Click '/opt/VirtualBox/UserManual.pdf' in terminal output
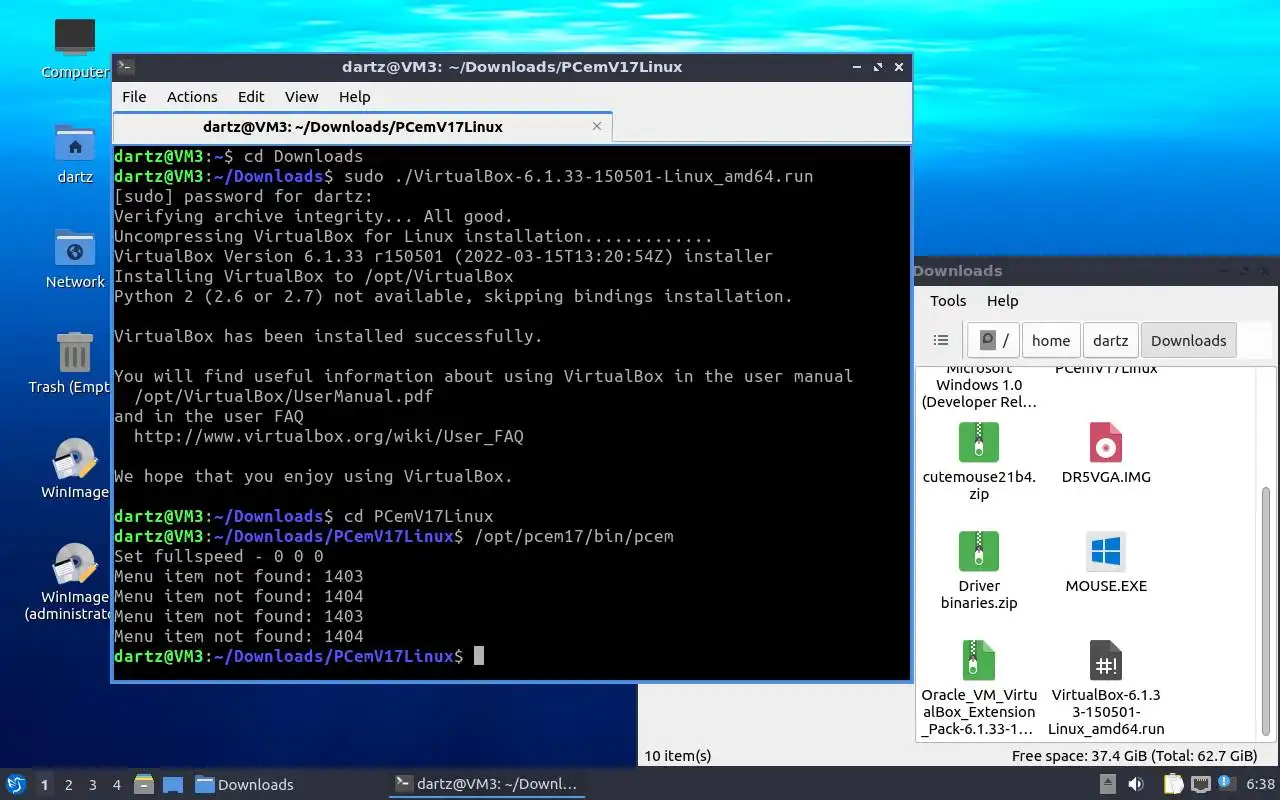This screenshot has height=800, width=1280. (283, 396)
